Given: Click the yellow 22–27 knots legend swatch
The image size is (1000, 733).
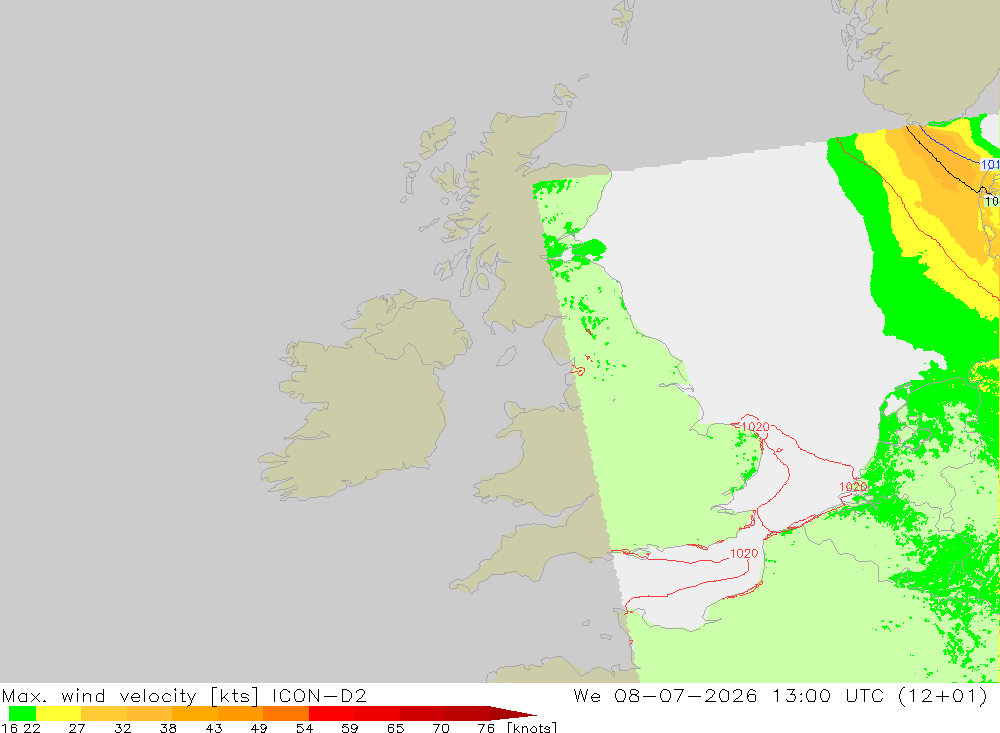Looking at the screenshot, I should (59, 713).
